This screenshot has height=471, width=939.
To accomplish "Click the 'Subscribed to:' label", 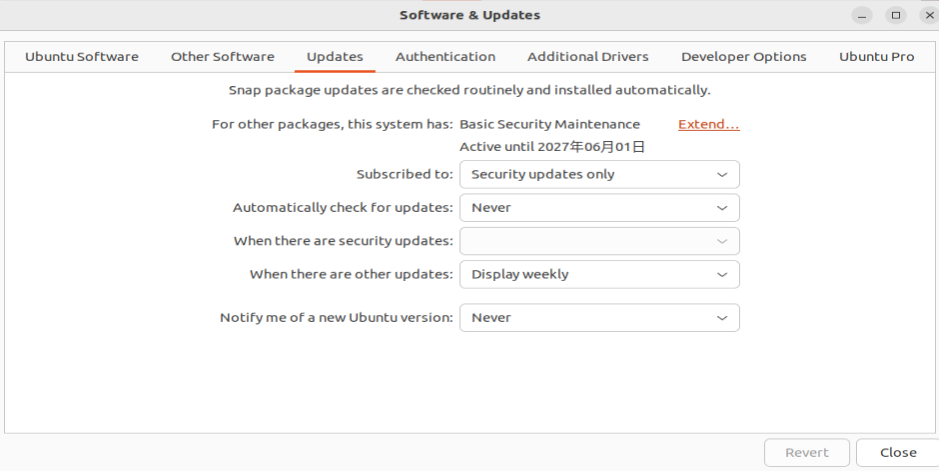I will click(405, 174).
